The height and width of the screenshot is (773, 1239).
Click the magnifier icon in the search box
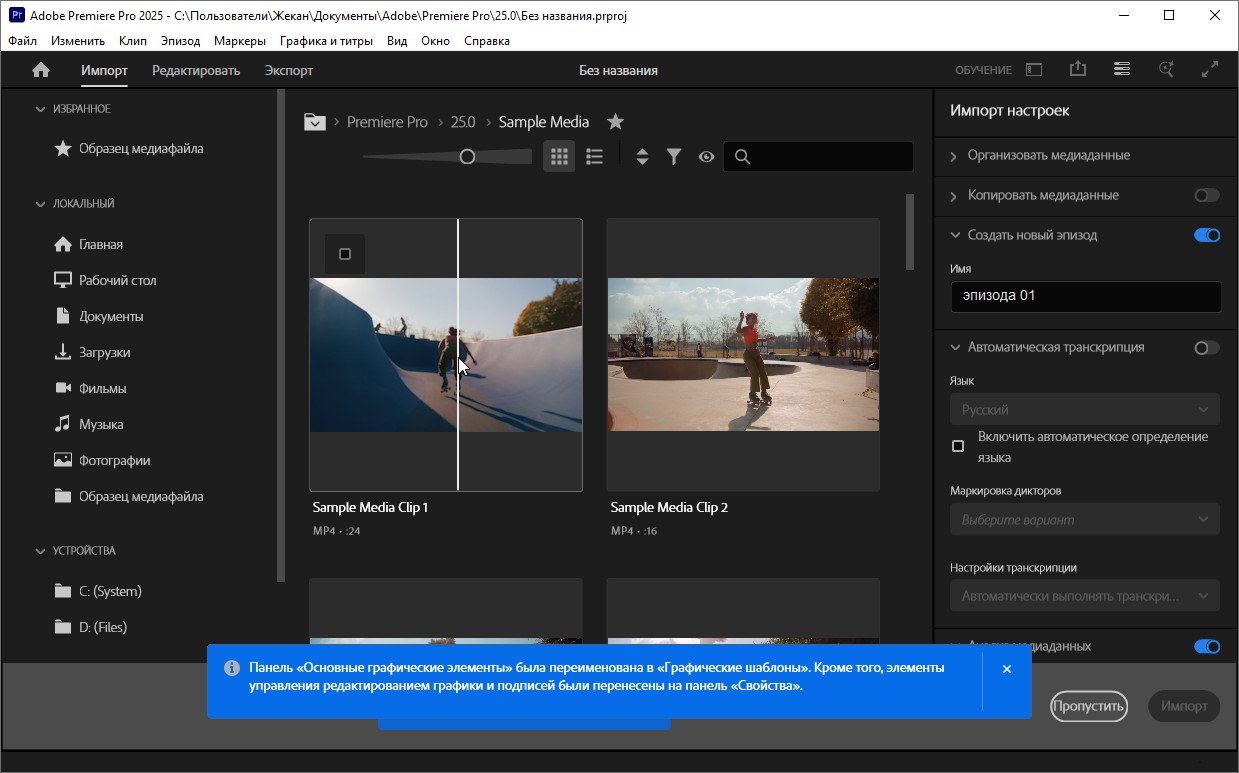742,156
